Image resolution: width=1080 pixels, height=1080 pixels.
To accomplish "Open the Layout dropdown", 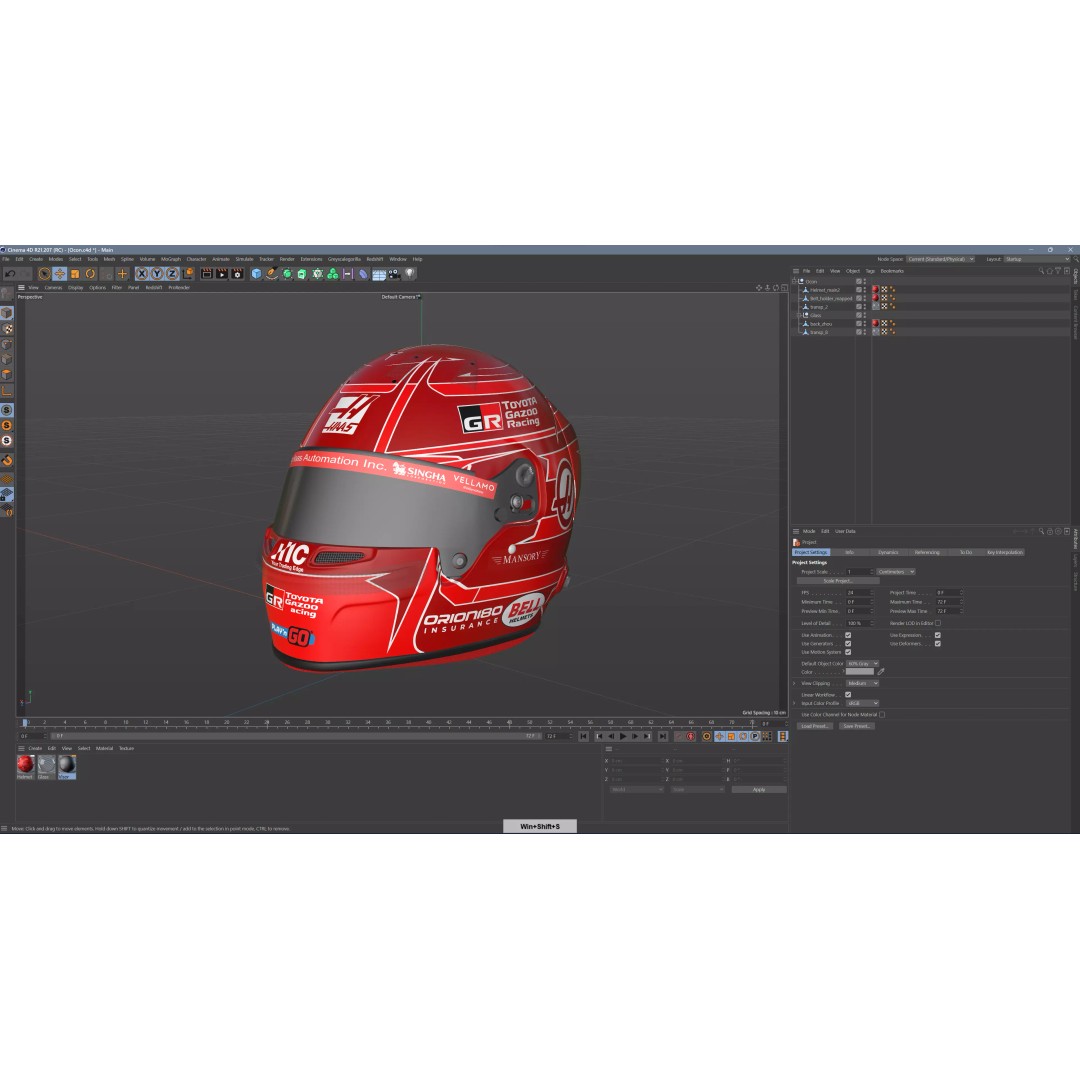I will [x=1037, y=259].
